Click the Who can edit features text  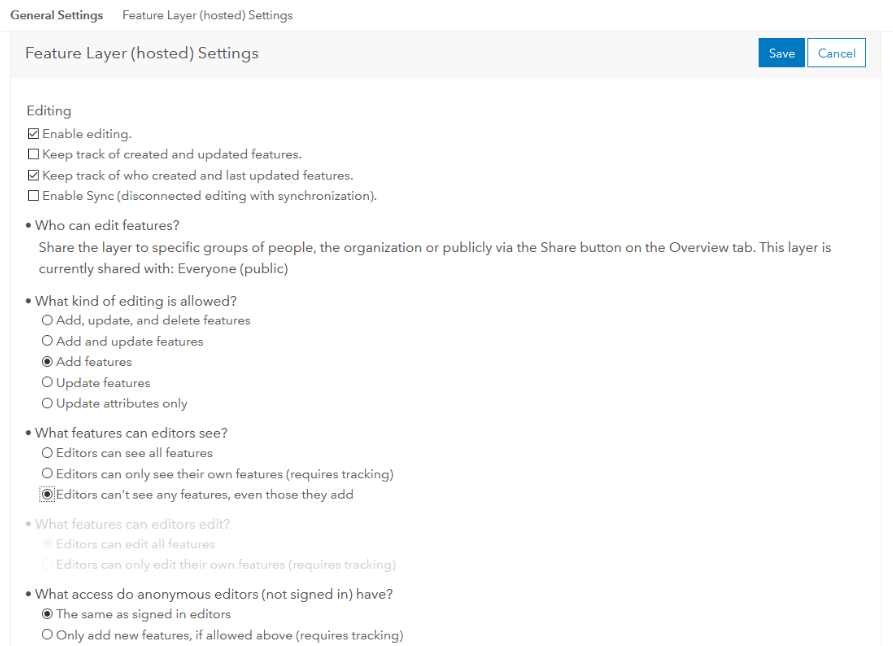point(107,226)
